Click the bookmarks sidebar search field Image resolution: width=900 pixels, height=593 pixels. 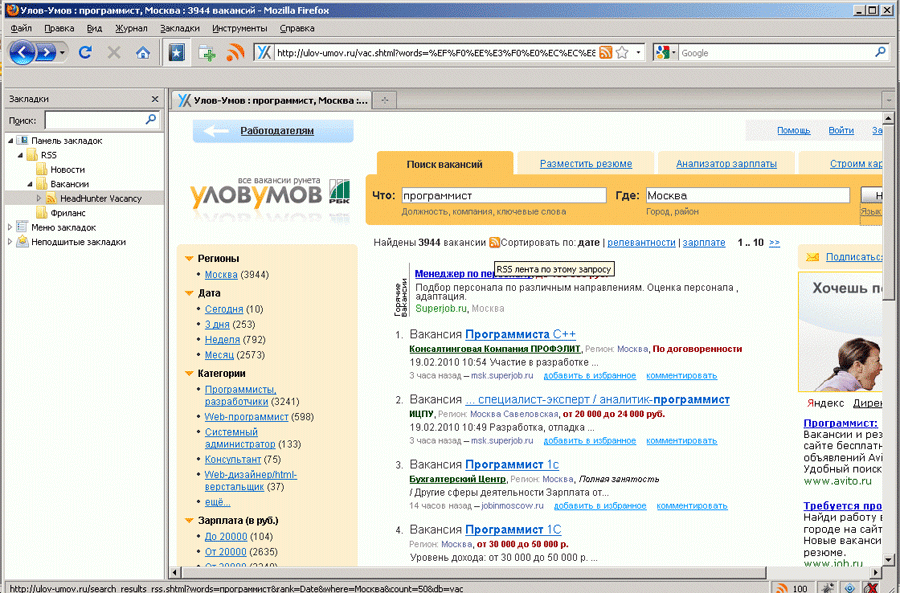(x=94, y=120)
